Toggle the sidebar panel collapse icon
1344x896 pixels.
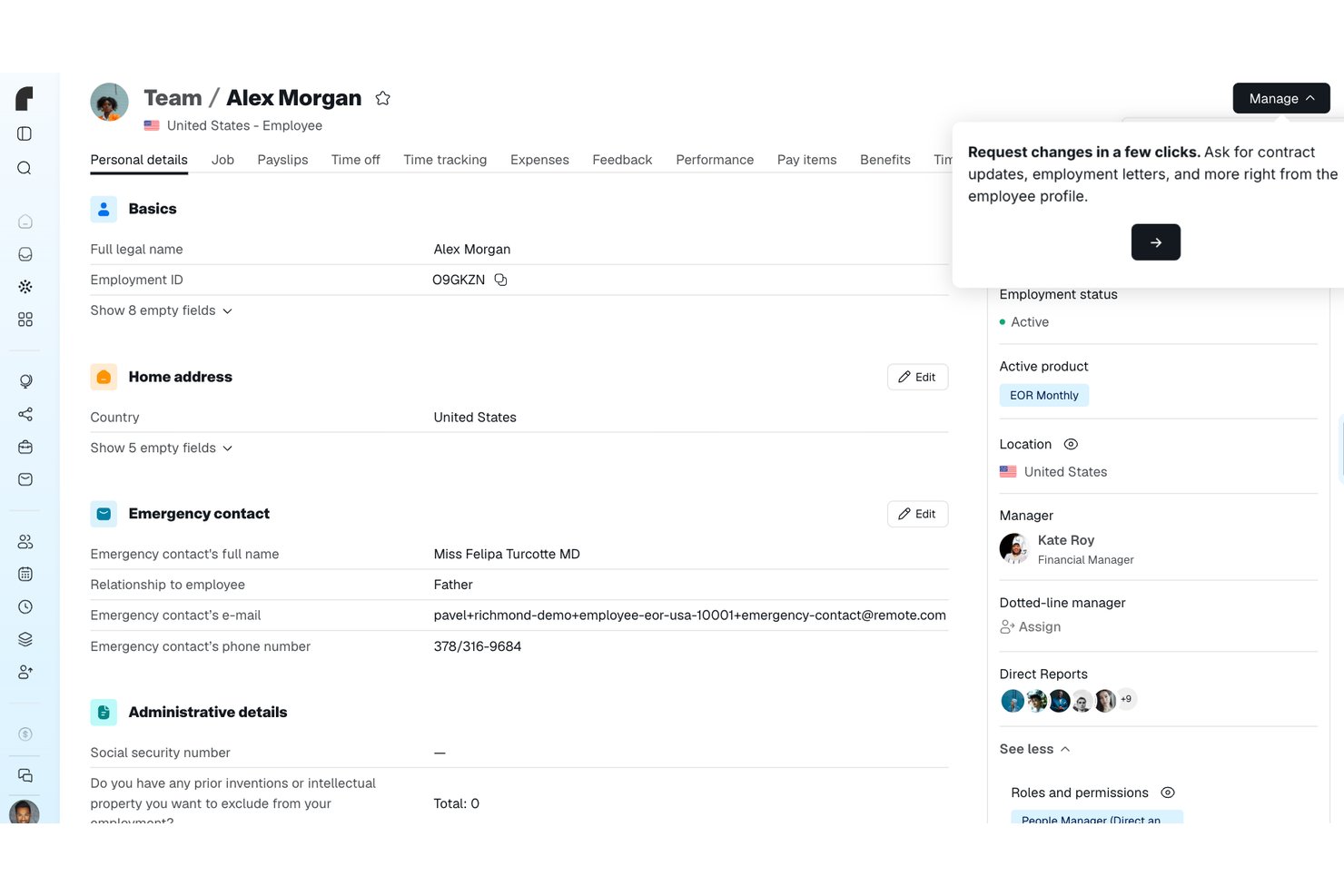click(25, 133)
